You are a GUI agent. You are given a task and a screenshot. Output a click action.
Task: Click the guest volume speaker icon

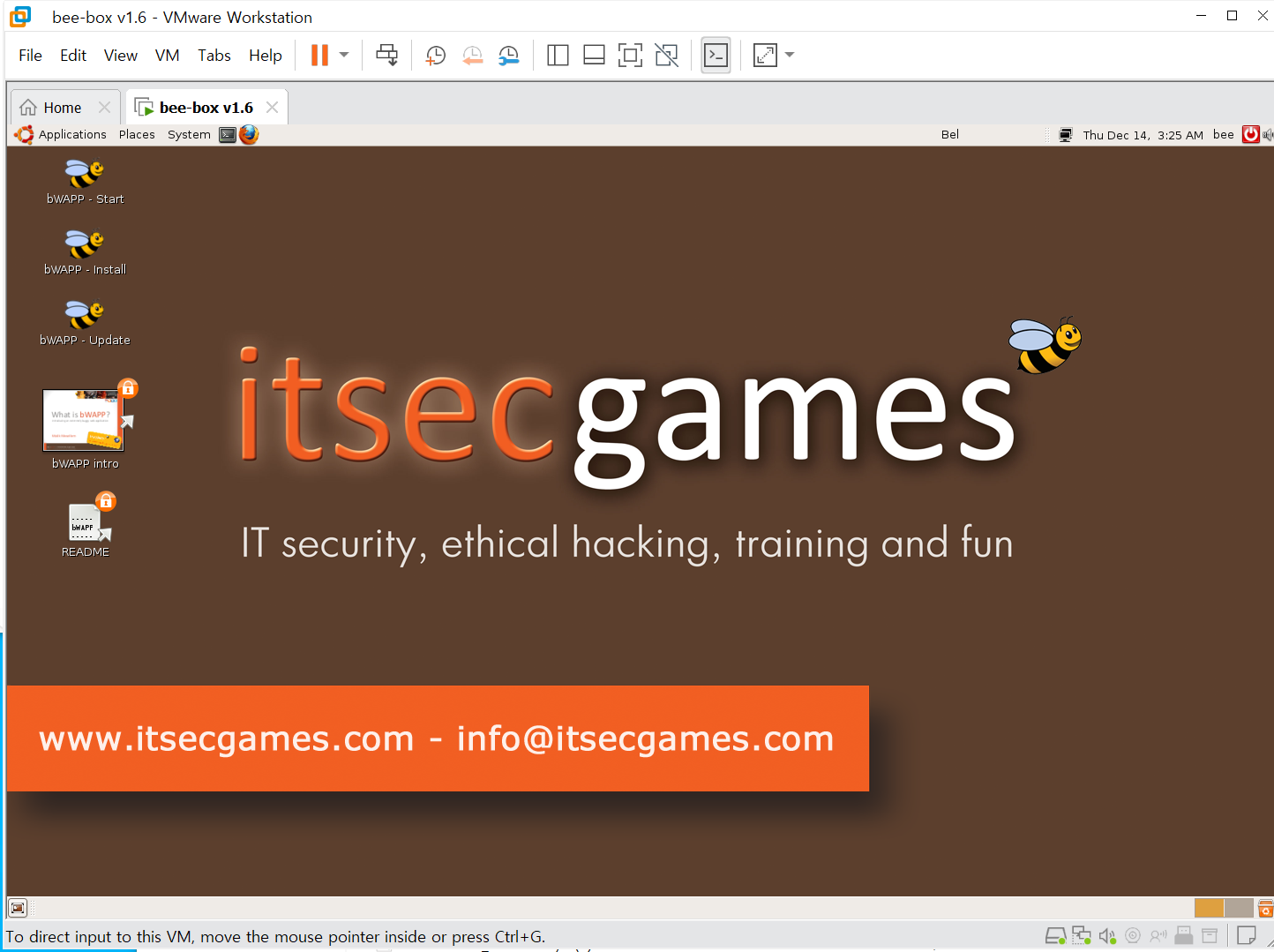click(x=1268, y=135)
